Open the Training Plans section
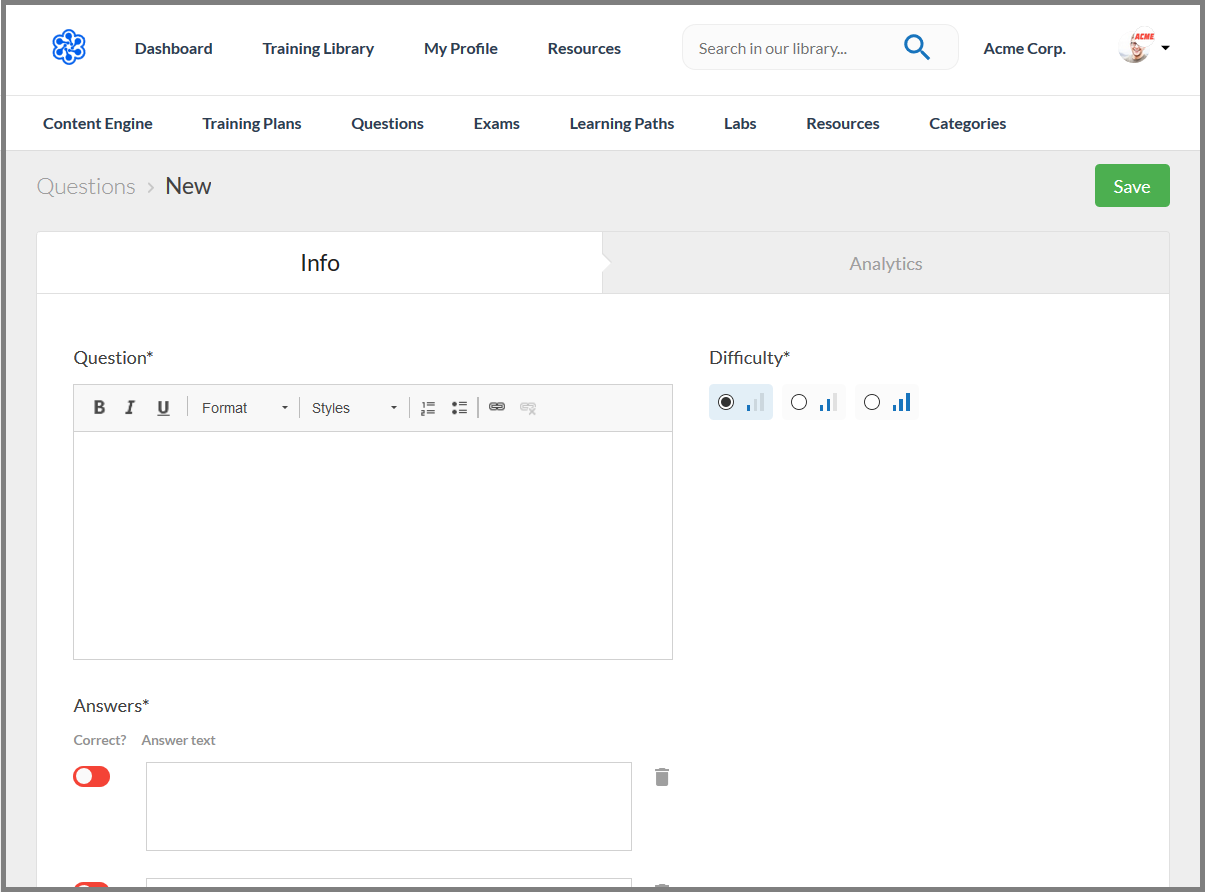 tap(252, 124)
